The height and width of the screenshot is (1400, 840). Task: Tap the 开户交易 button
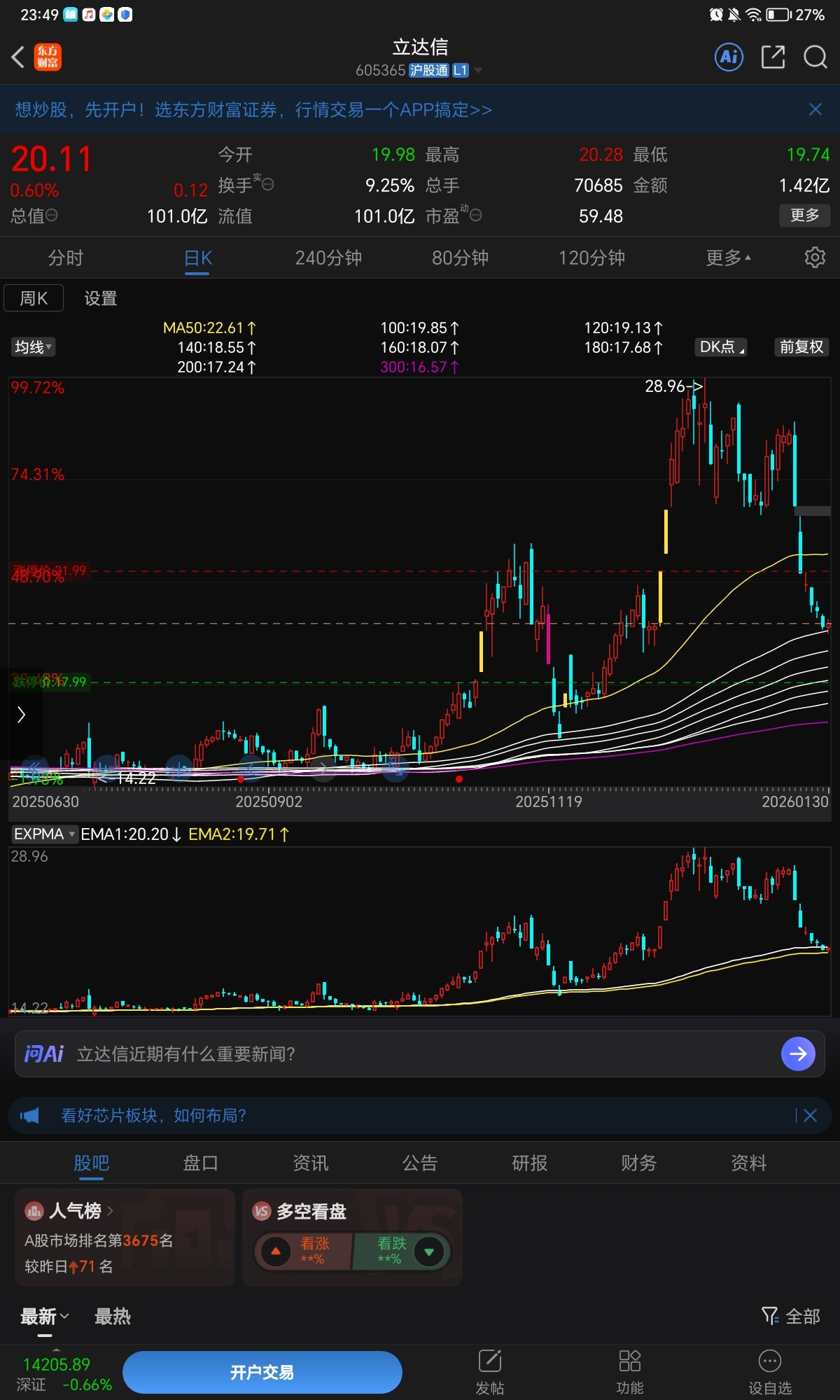click(262, 1372)
